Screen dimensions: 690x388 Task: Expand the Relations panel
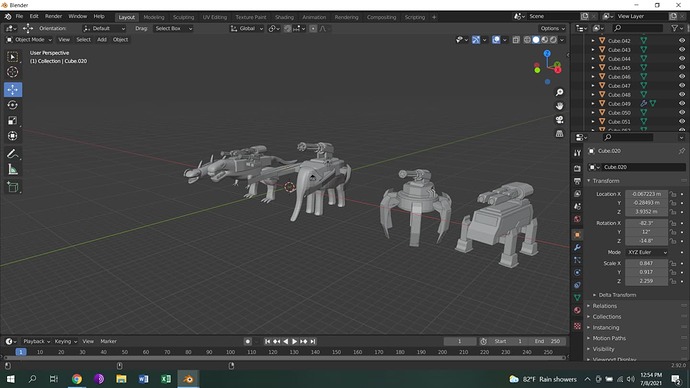click(604, 306)
